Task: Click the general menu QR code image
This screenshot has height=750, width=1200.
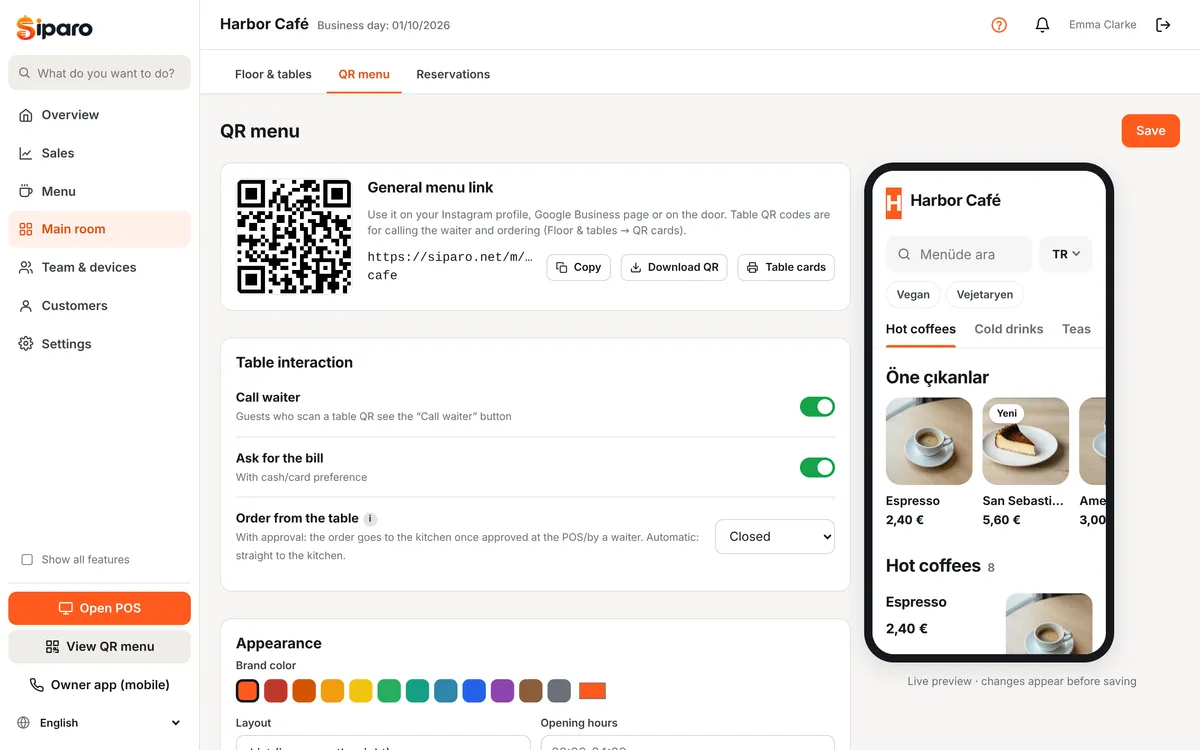Action: tap(294, 237)
